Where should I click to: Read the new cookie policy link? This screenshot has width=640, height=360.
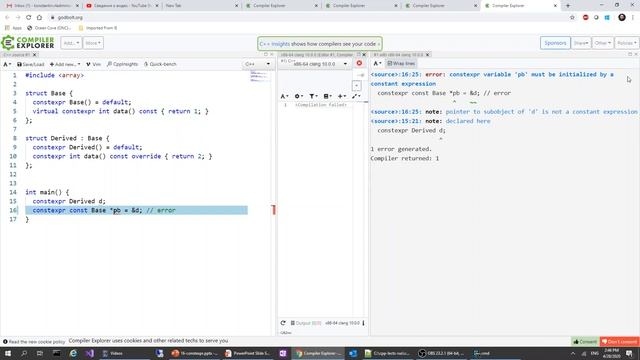tap(34, 342)
